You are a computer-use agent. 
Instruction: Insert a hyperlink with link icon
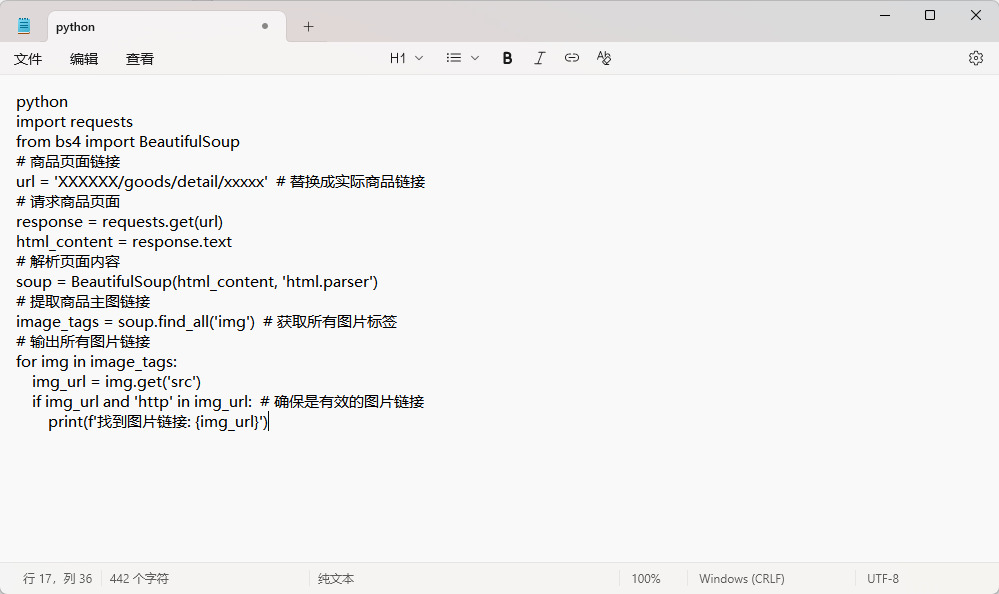click(571, 58)
